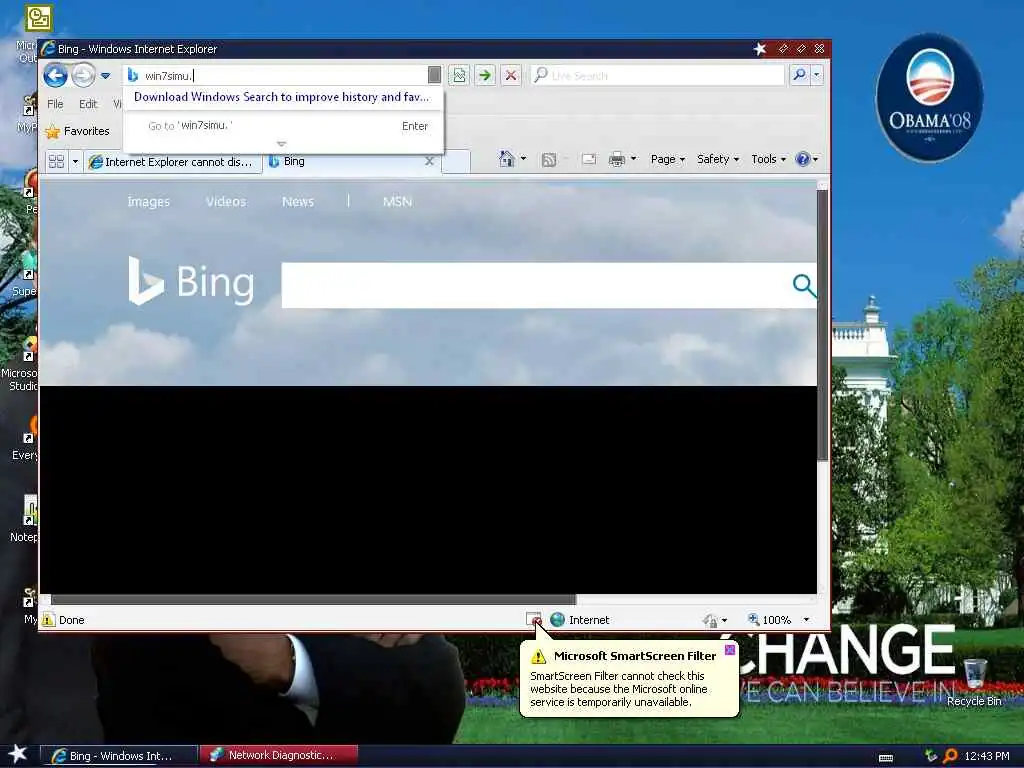Select the Recycle Bin desktop icon
1024x768 pixels.
pos(974,682)
